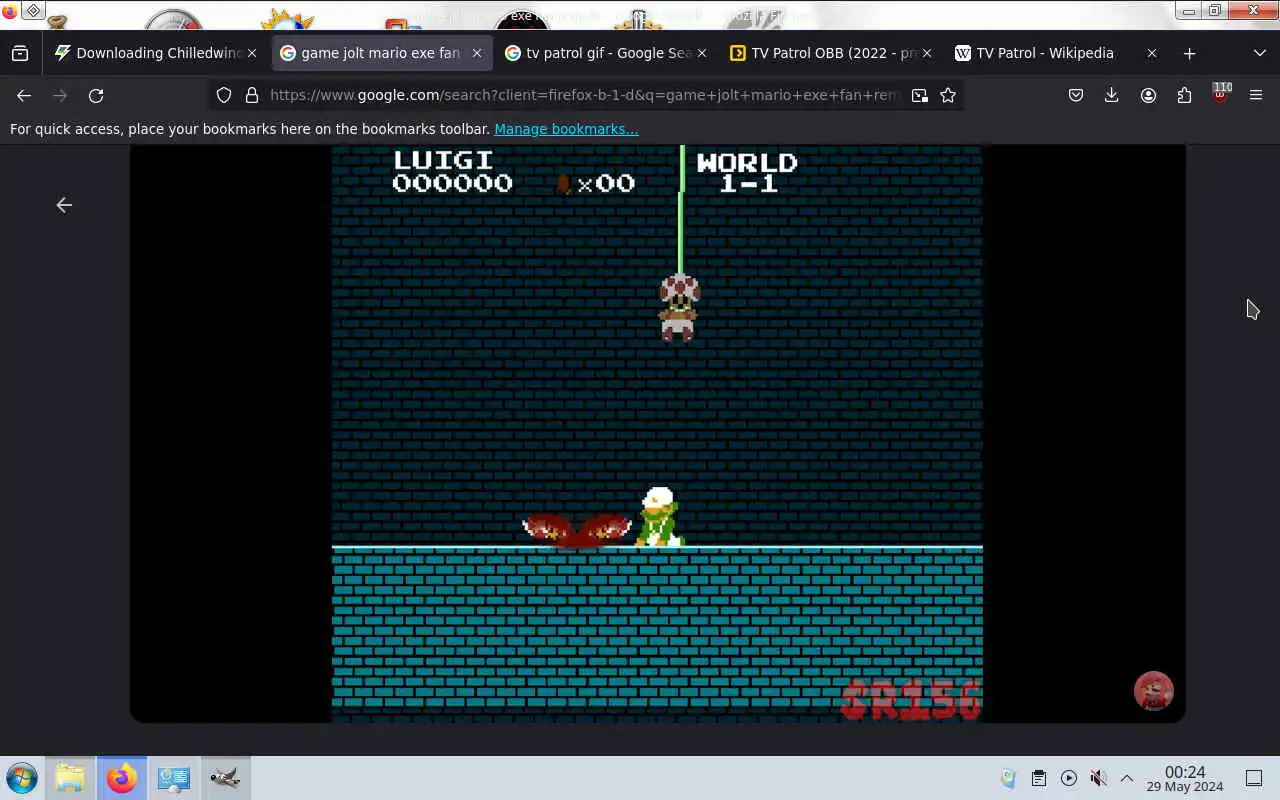Open the Extensions puzzle icon

coord(1184,95)
